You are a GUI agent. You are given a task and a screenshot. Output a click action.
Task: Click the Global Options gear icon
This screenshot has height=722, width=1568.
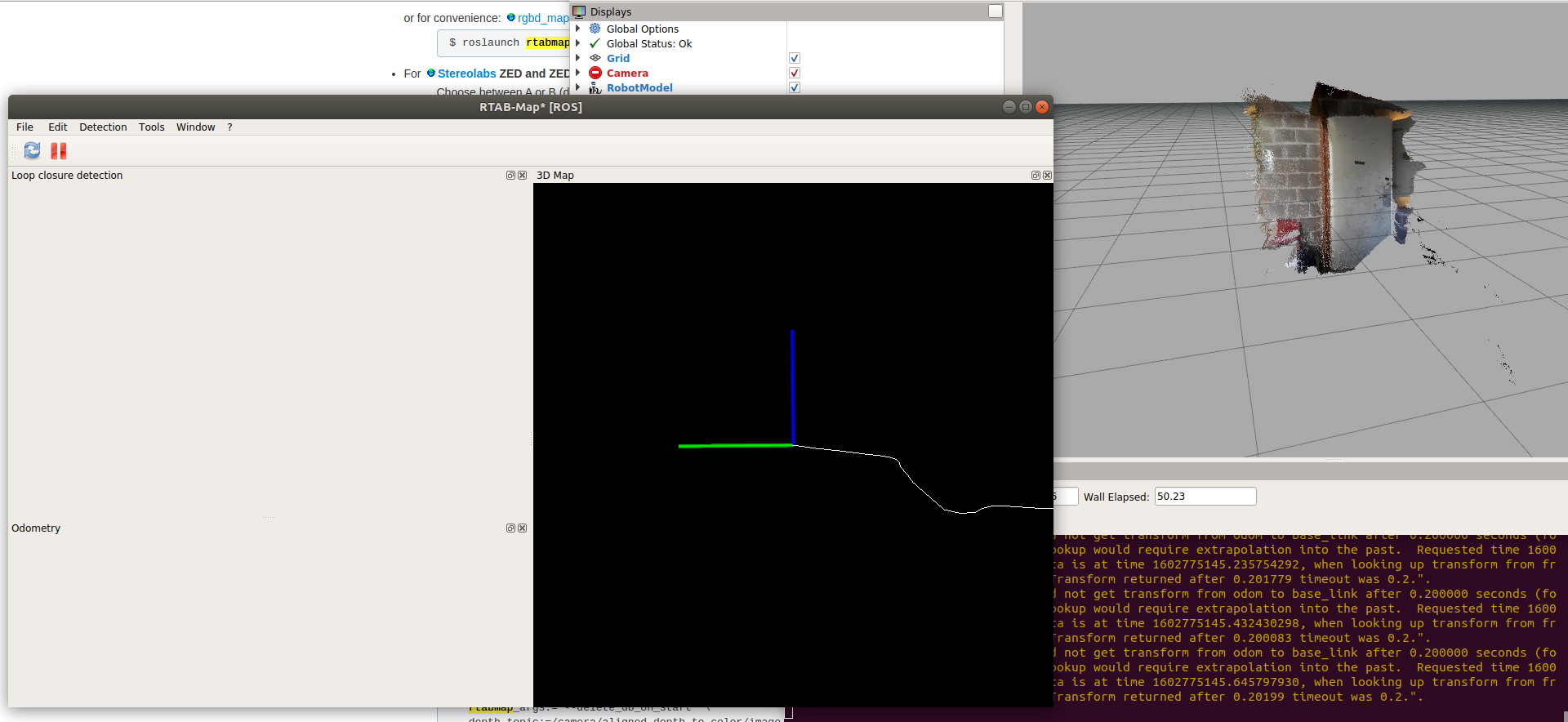pos(595,29)
